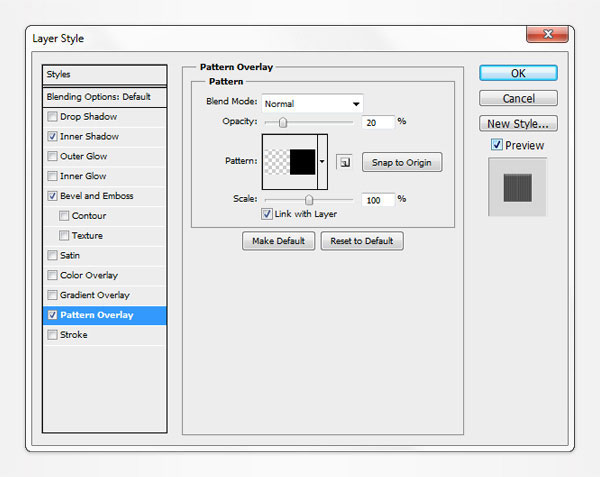
Task: Select the Bevel and Emboss style entry
Action: point(96,196)
